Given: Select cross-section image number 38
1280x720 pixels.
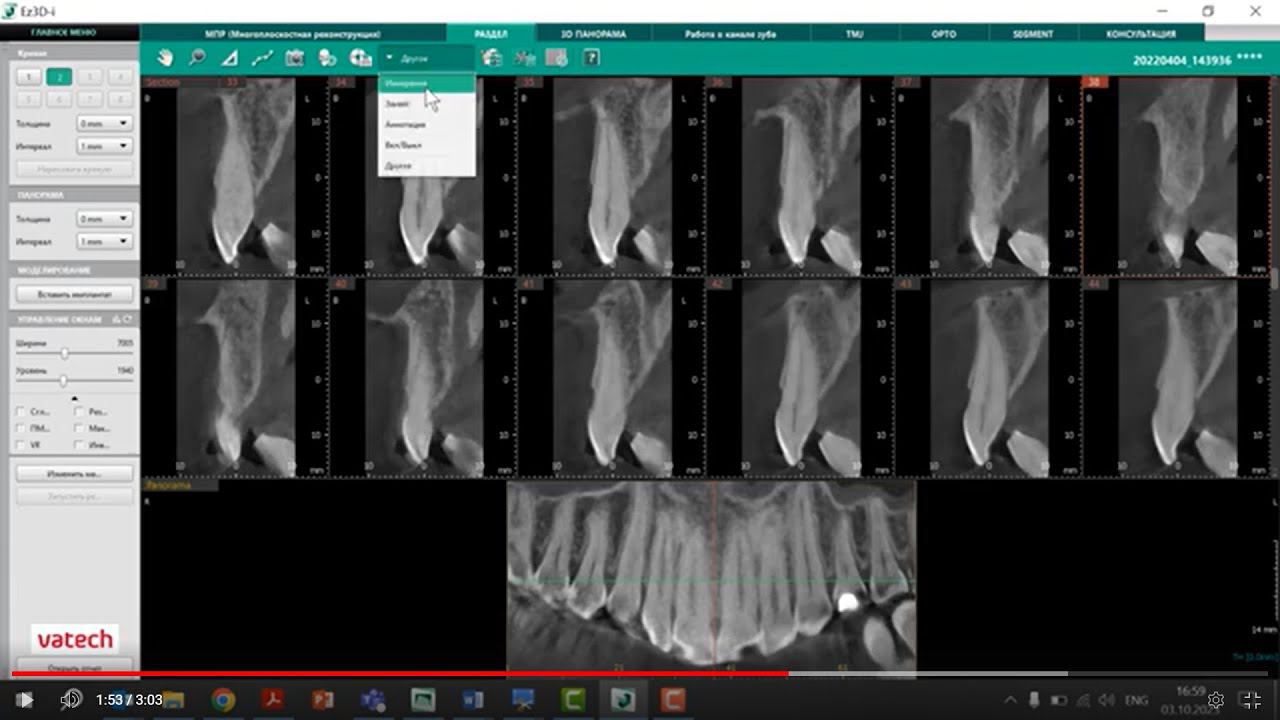Looking at the screenshot, I should (1176, 176).
